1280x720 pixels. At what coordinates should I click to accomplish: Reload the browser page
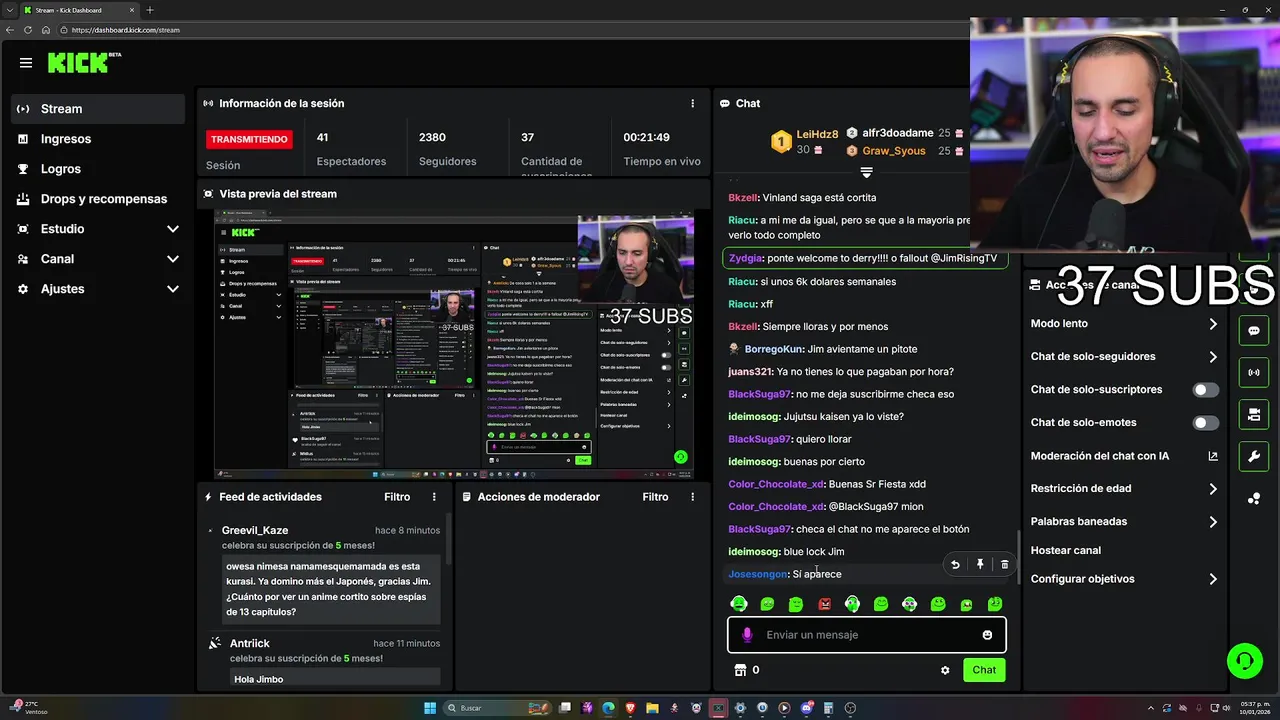coord(28,30)
